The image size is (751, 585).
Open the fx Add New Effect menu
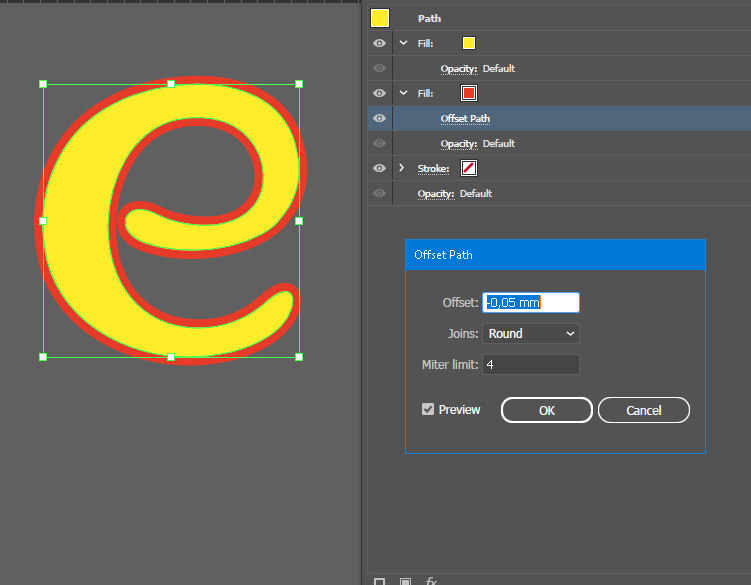pyautogui.click(x=431, y=581)
